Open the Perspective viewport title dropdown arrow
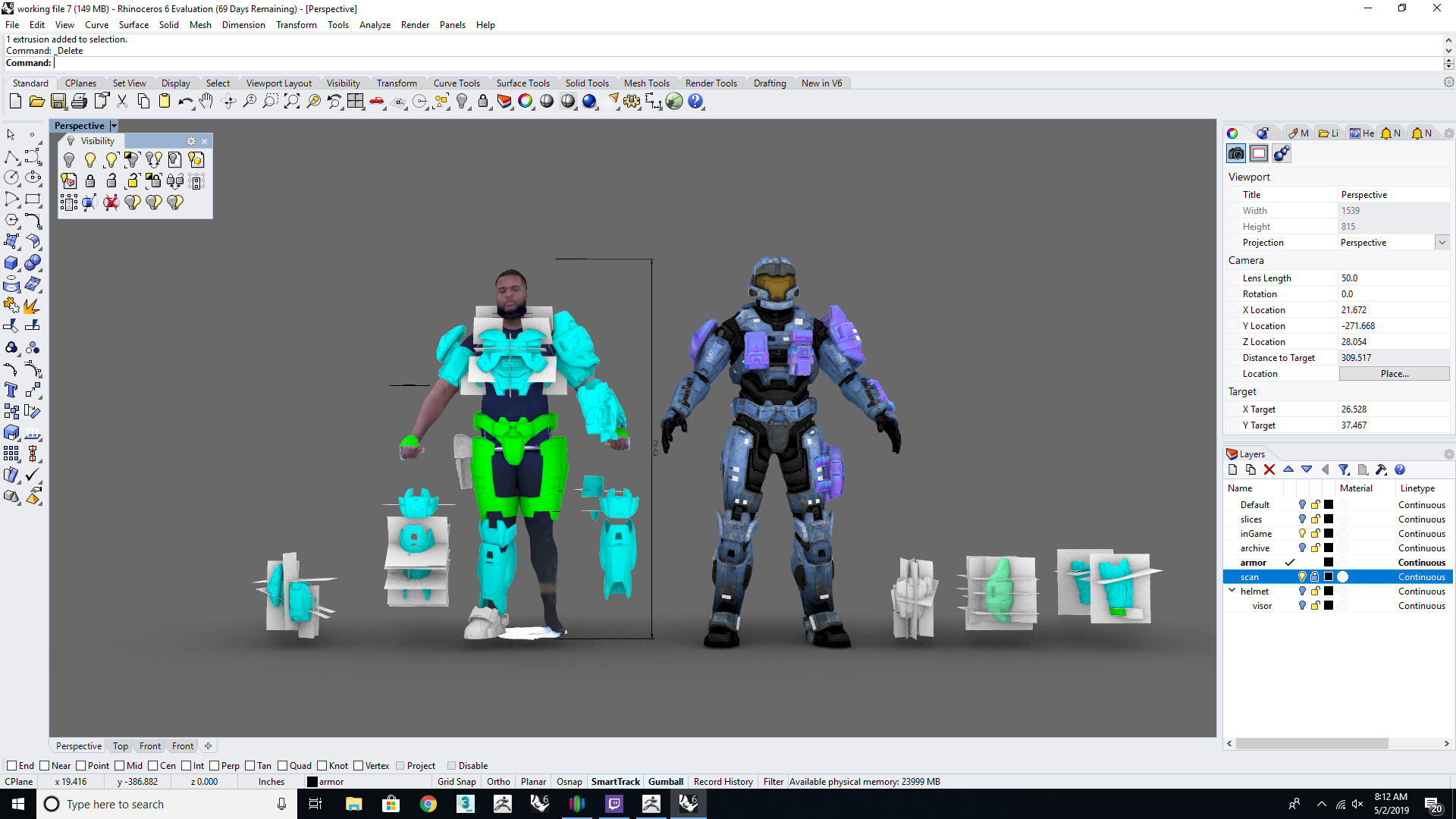 (x=114, y=126)
